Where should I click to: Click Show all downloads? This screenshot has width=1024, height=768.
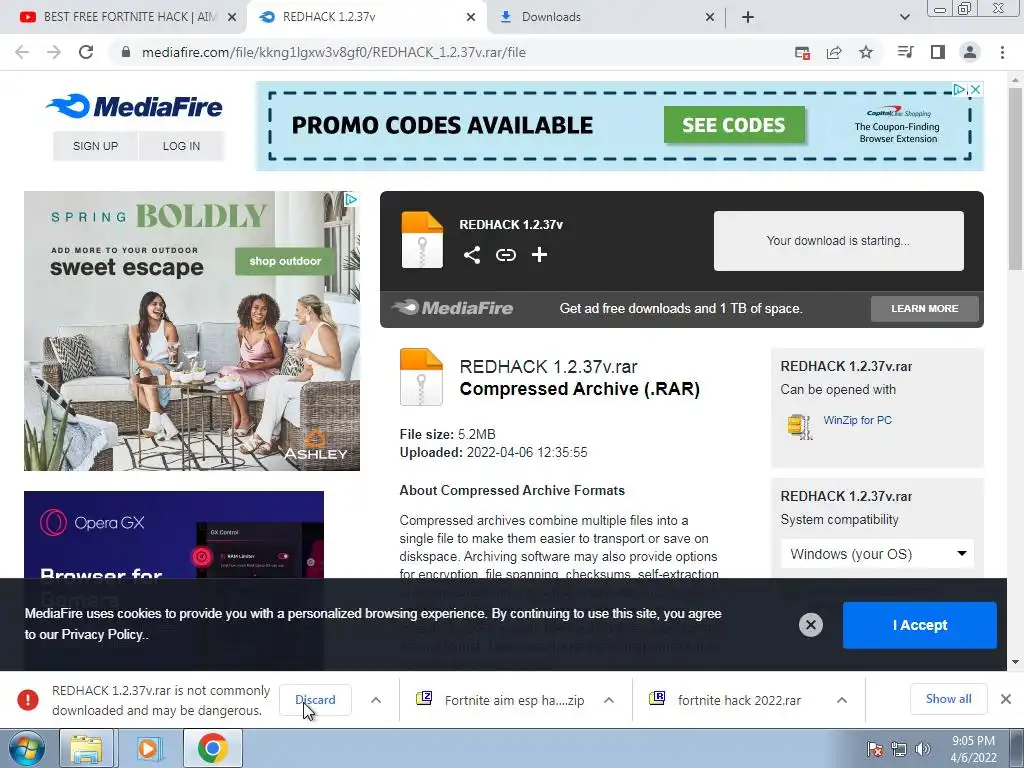pyautogui.click(x=948, y=699)
